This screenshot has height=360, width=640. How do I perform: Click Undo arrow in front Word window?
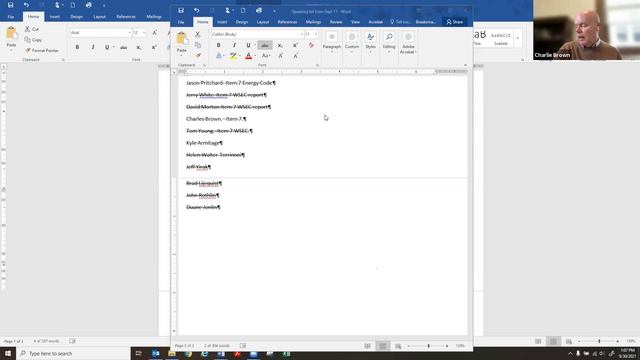(197, 11)
